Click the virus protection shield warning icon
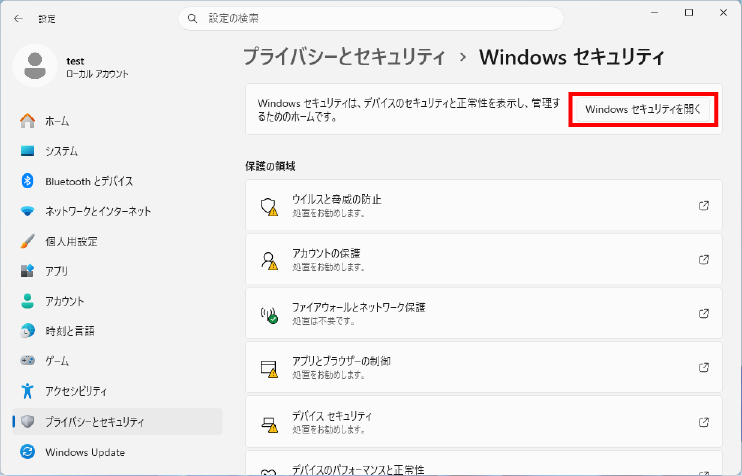The width and height of the screenshot is (742, 476). click(269, 207)
